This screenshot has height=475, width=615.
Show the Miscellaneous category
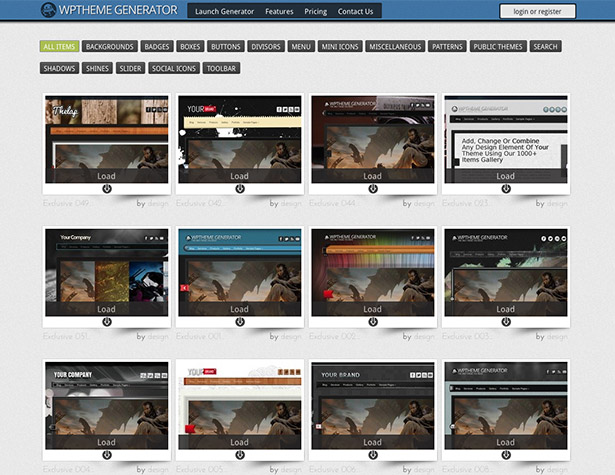click(395, 46)
